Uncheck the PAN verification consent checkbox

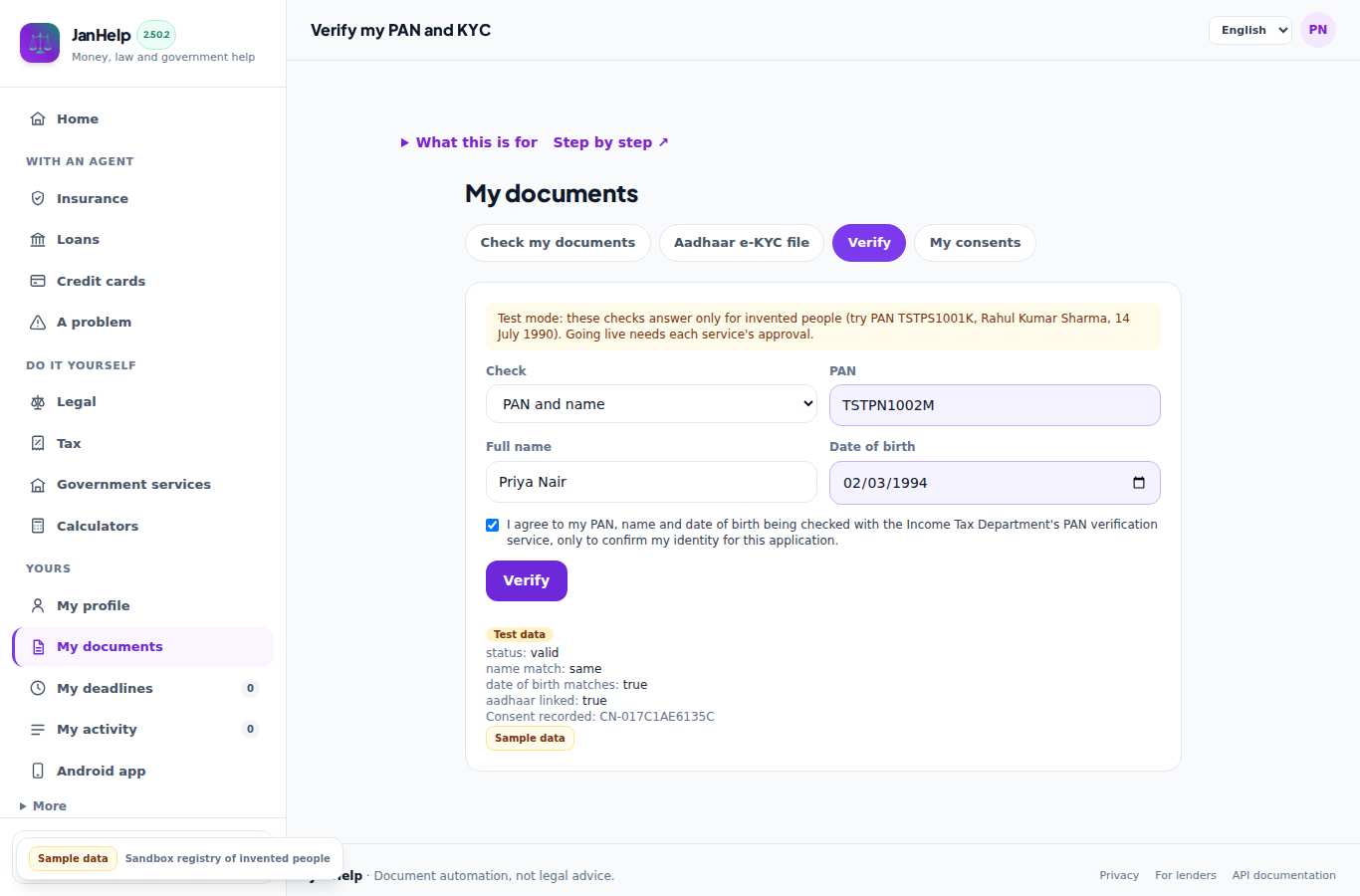pyautogui.click(x=492, y=525)
